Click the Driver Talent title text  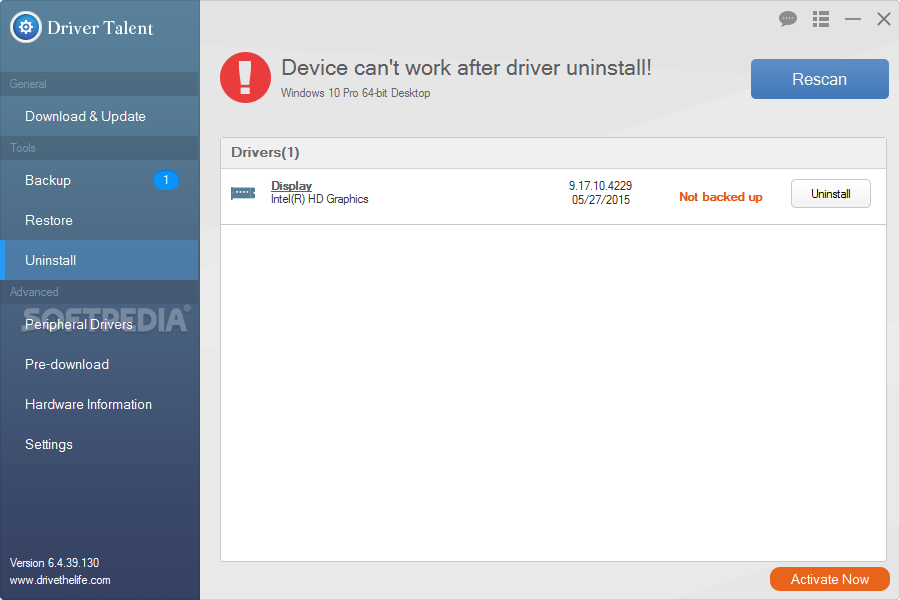[x=100, y=28]
